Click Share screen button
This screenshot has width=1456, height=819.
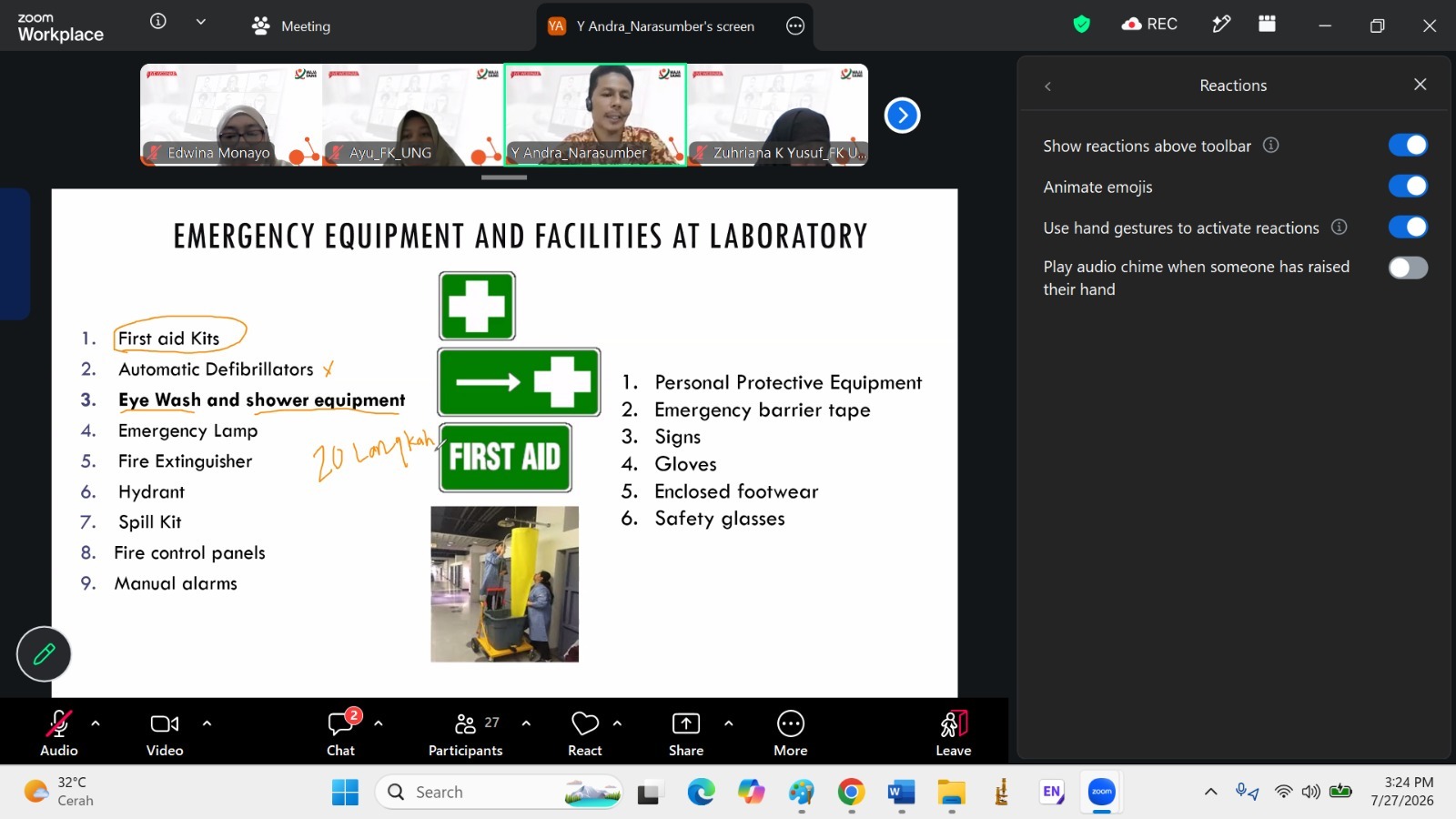coord(686,733)
